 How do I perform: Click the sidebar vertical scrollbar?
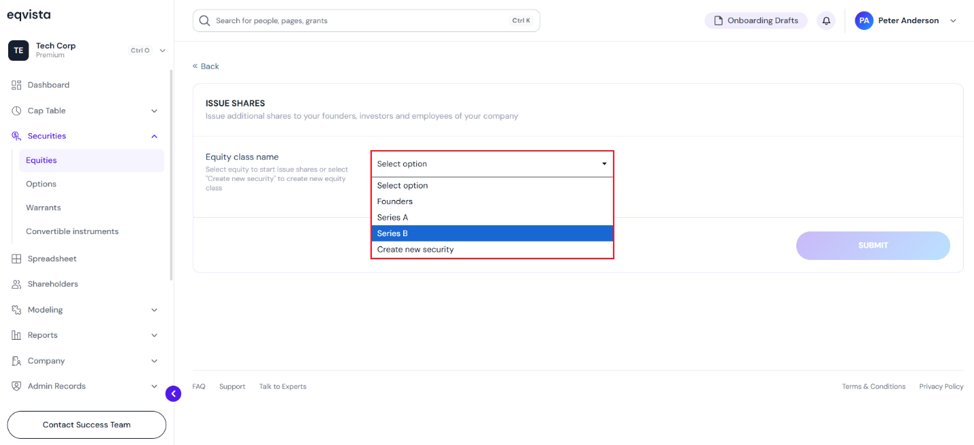click(x=171, y=174)
